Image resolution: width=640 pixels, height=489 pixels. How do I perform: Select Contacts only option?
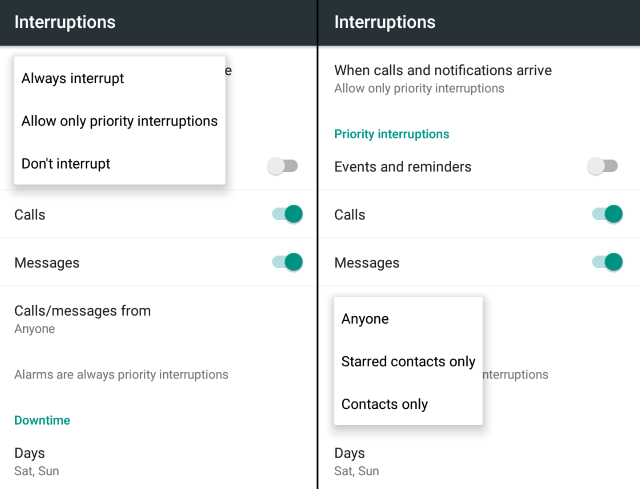tap(384, 405)
